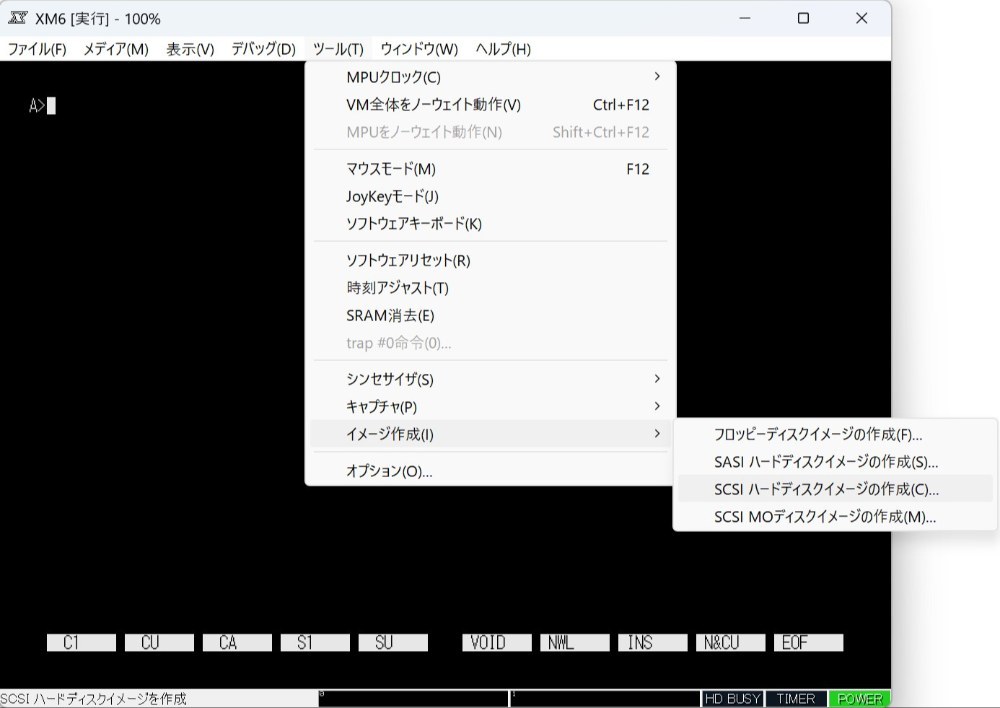Screen dimensions: 1000x708
Task: Open ソフトウェアキーボード(K)
Action: (x=490, y=224)
